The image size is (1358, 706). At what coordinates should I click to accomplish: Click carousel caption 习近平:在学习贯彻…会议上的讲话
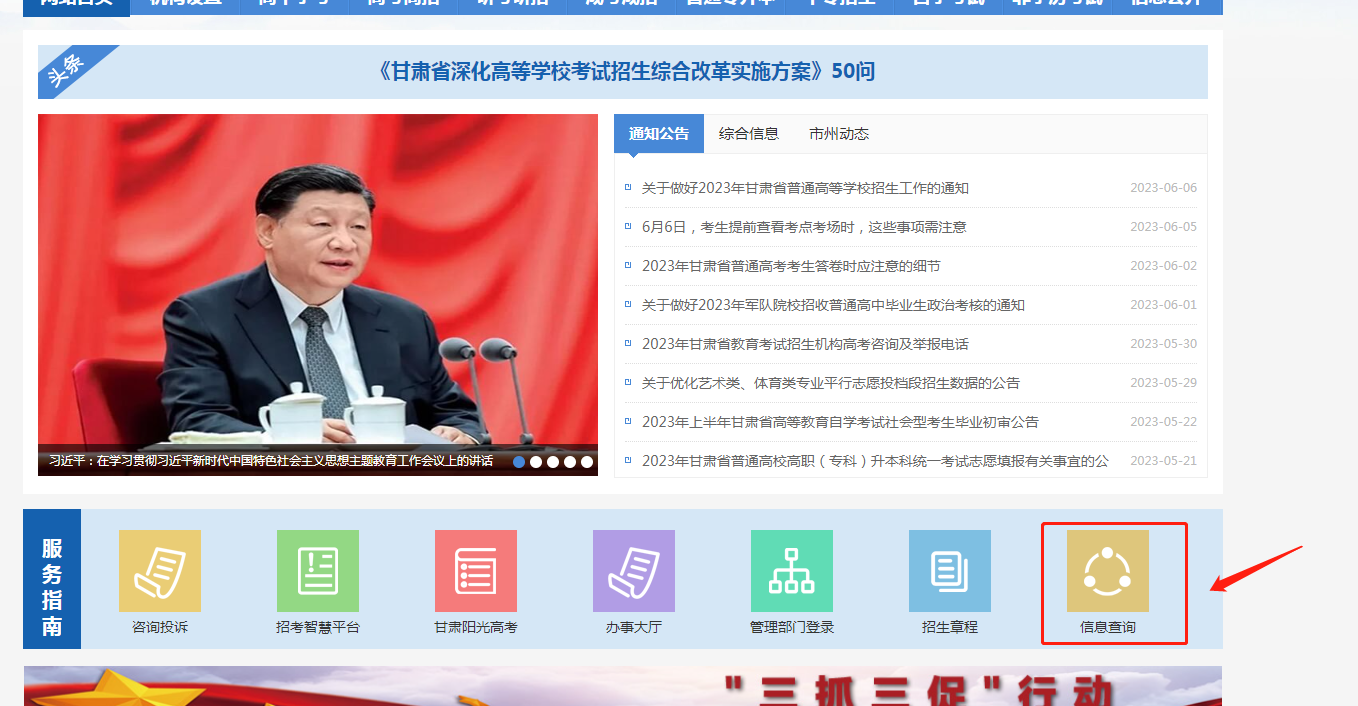[271, 461]
